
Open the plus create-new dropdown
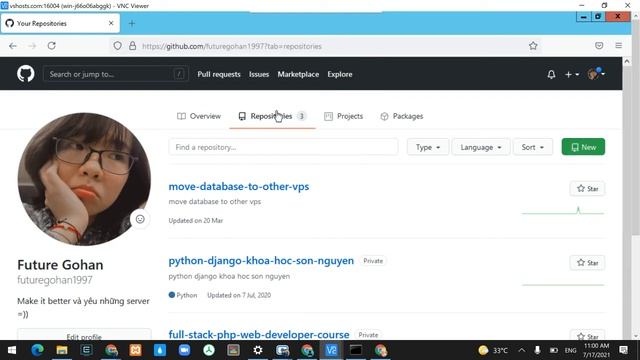coord(572,74)
